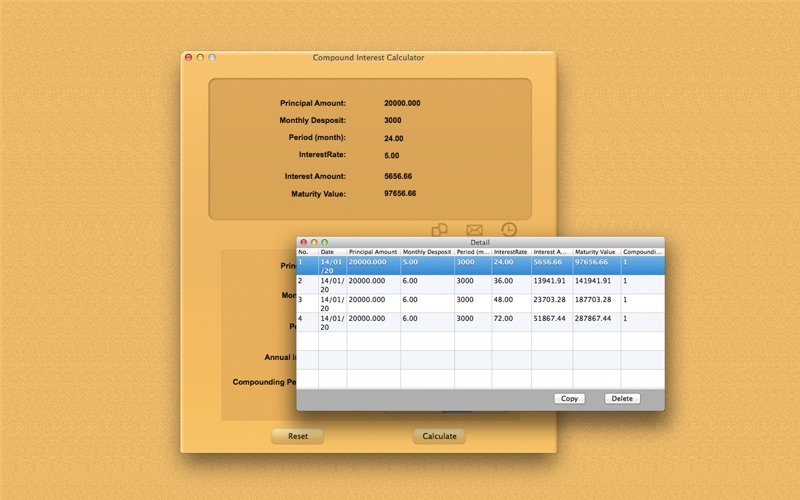Click interest amount 51867.44 cell
The image size is (800, 500).
552,322
